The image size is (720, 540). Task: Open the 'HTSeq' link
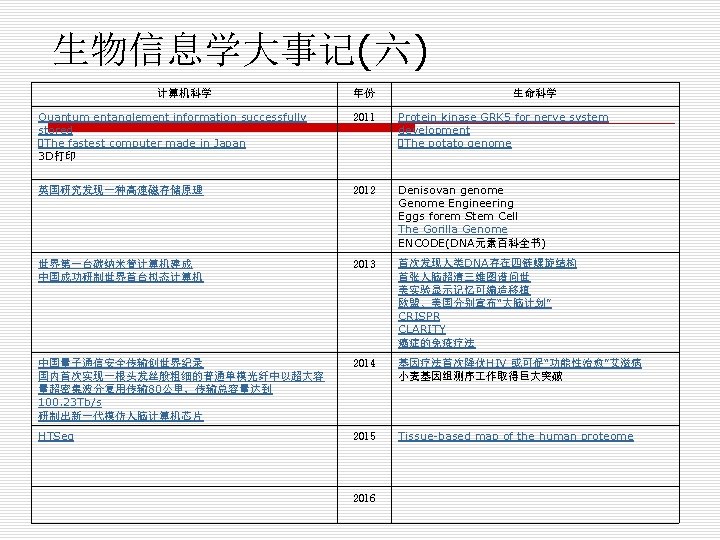(x=56, y=436)
